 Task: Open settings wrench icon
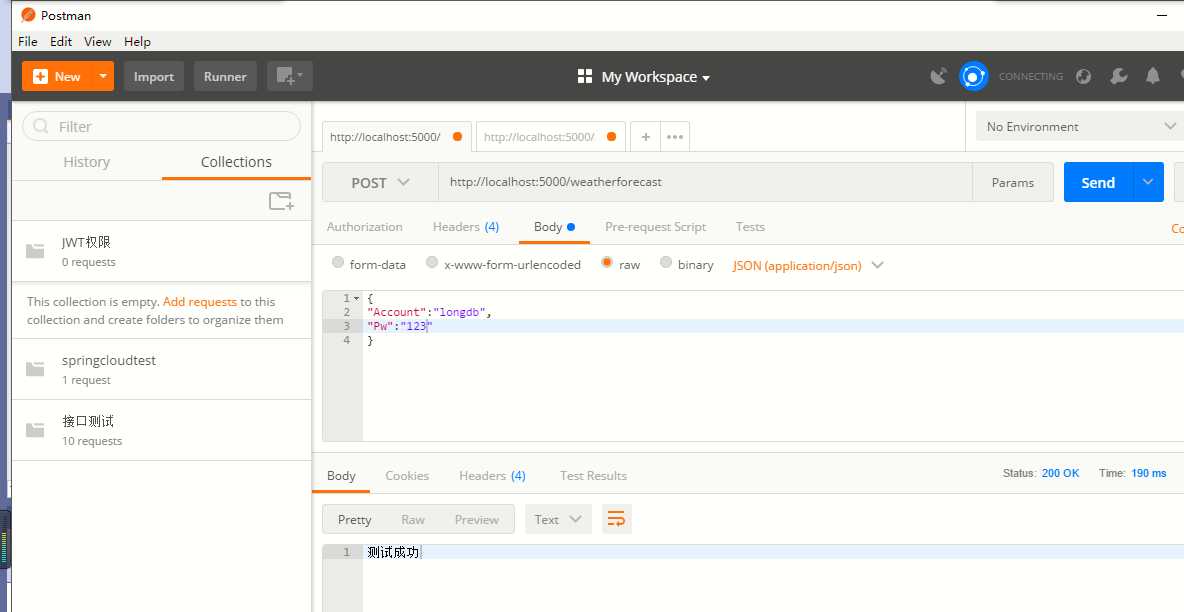point(1118,76)
